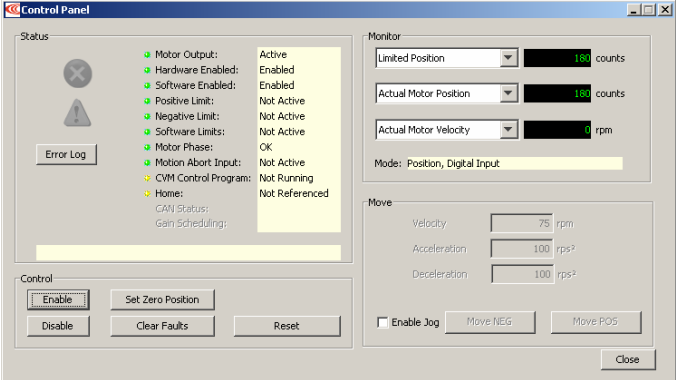This screenshot has height=380, width=676.
Task: Click the 'Not Referenced' Home status value
Action: tap(294, 194)
